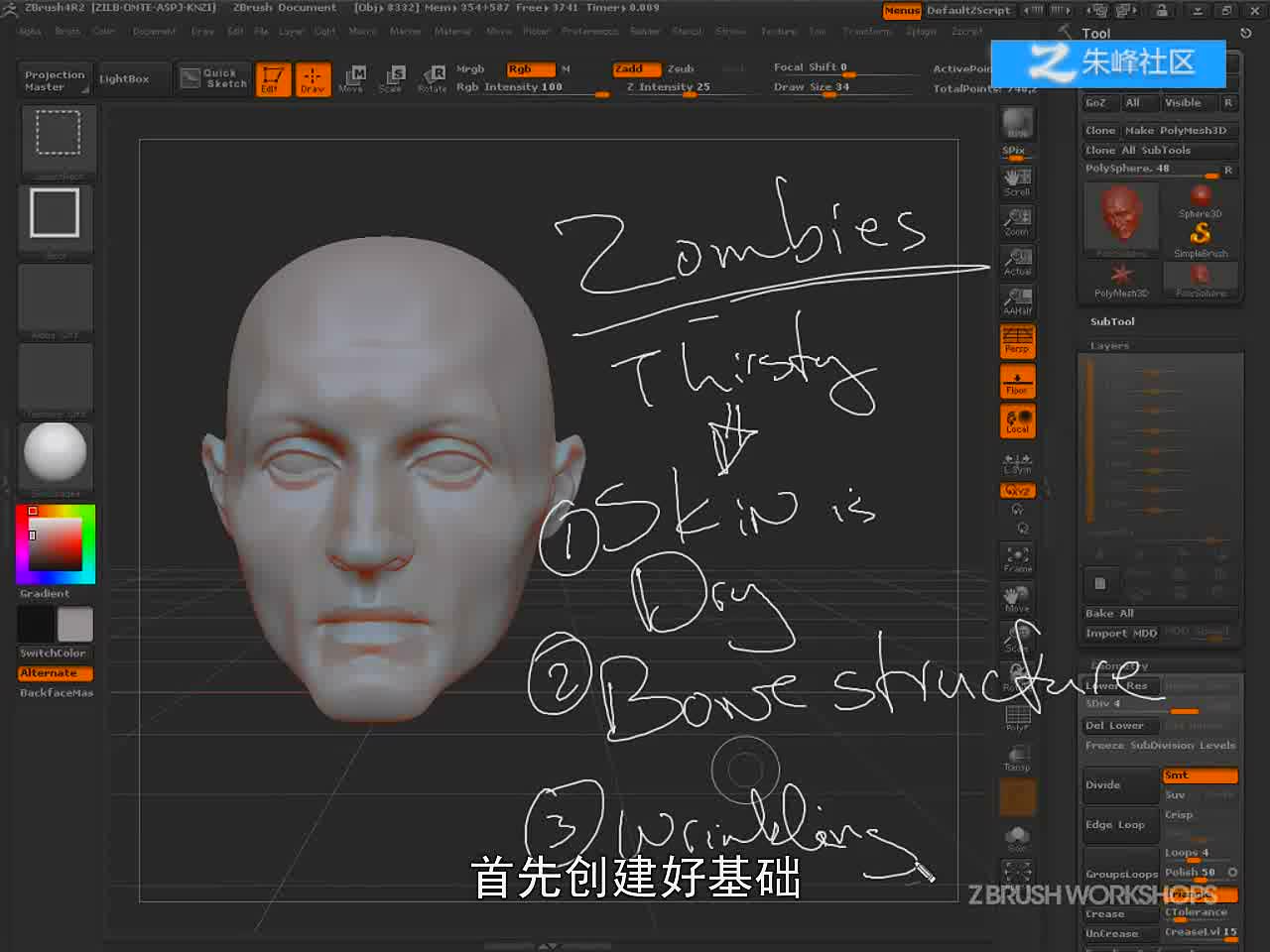
Task: Expand the Layers section
Action: (1109, 346)
